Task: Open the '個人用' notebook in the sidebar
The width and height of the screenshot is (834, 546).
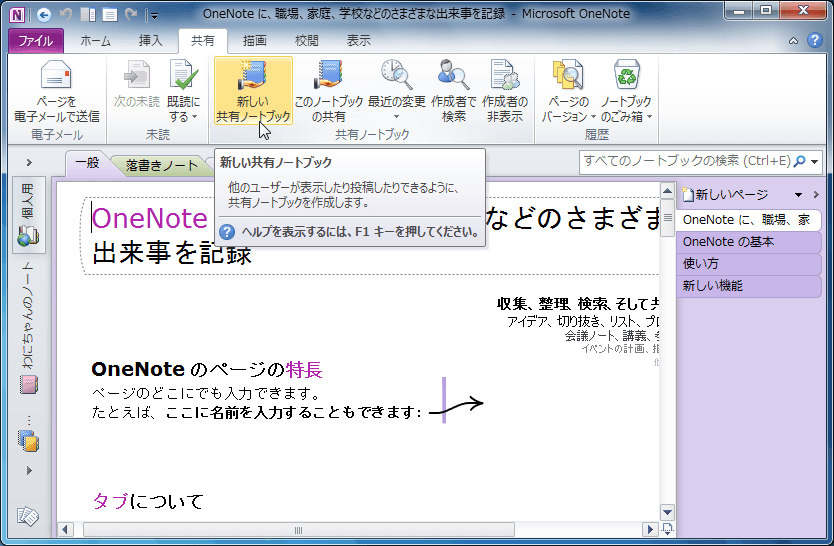Action: coord(28,216)
